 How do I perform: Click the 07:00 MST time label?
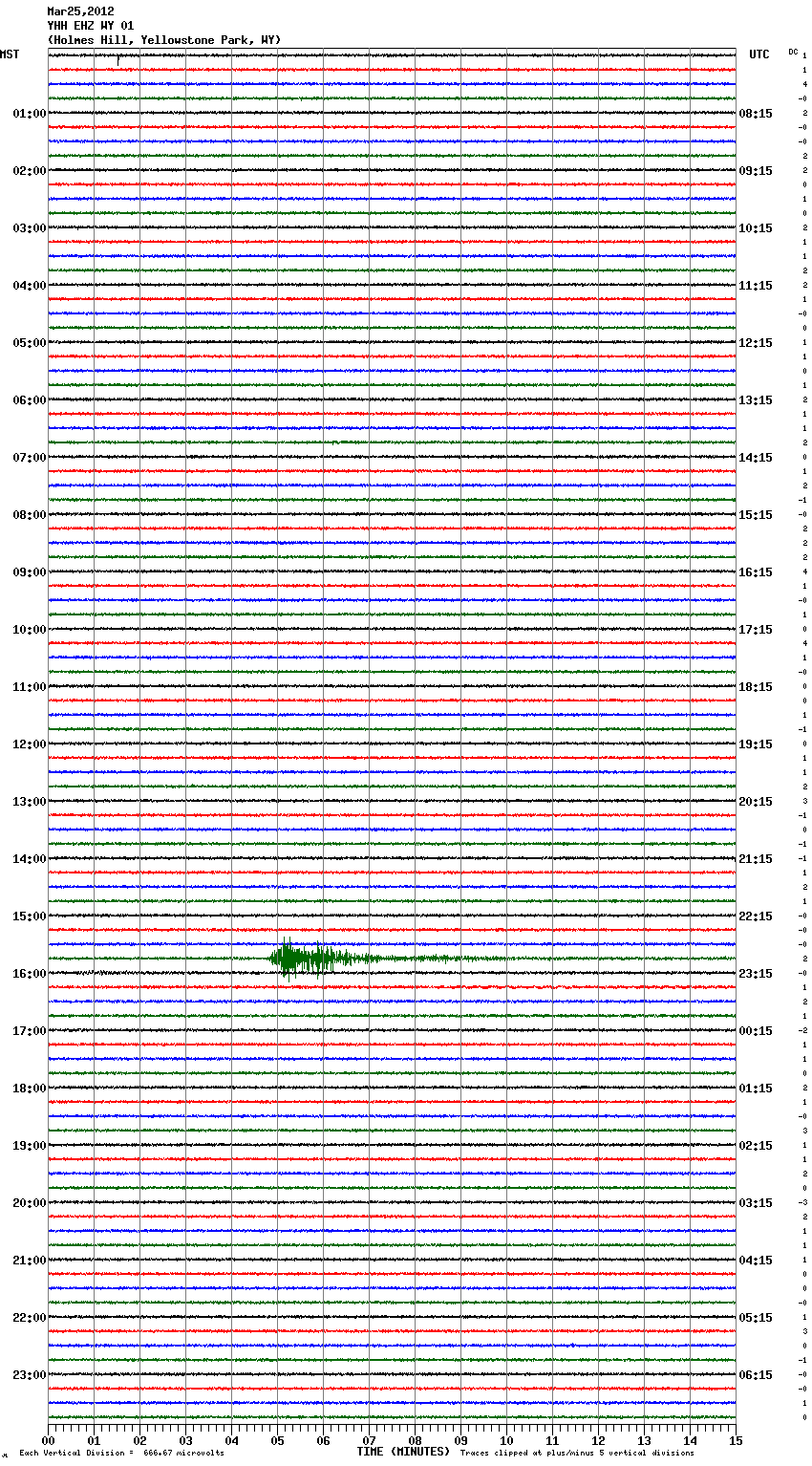[30, 458]
